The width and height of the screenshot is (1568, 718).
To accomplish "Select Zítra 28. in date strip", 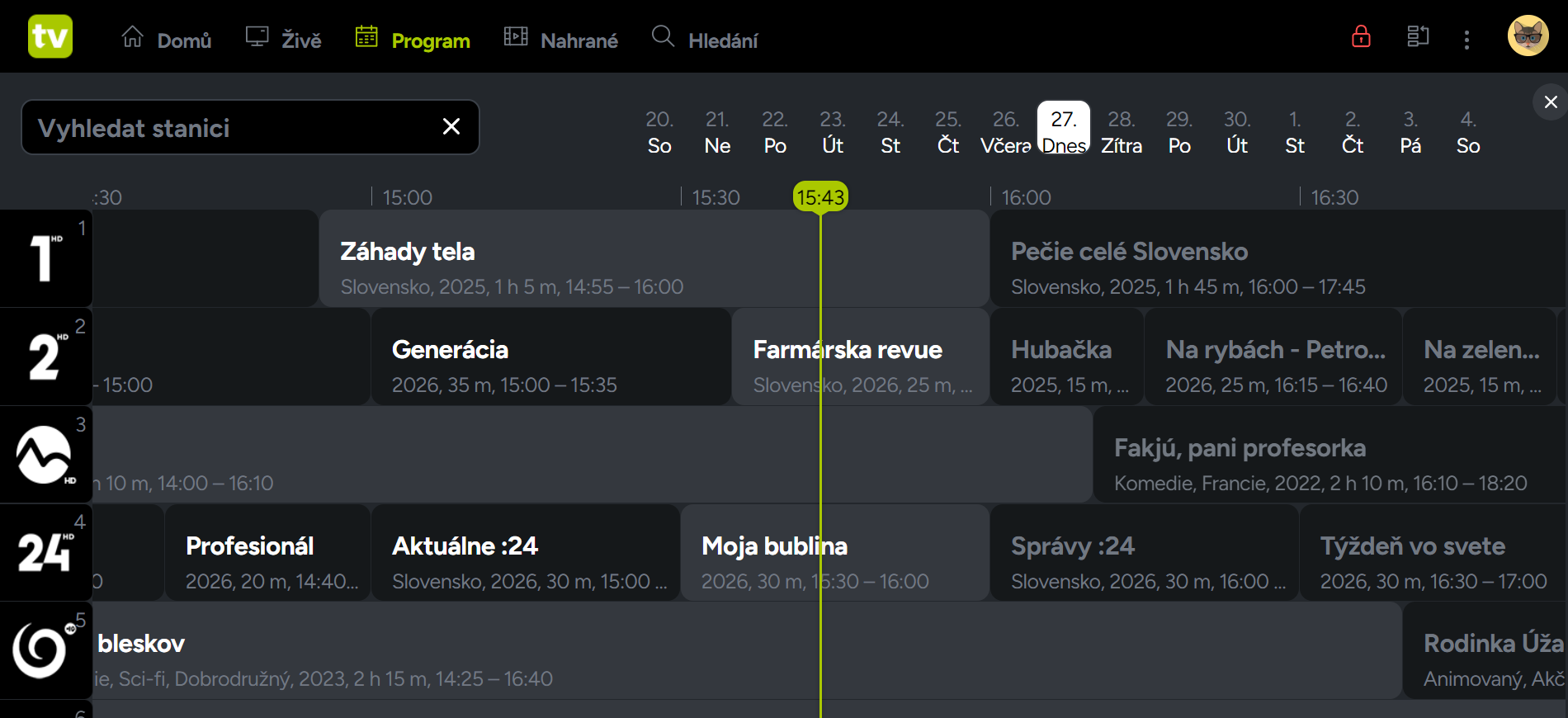I will pos(1122,132).
